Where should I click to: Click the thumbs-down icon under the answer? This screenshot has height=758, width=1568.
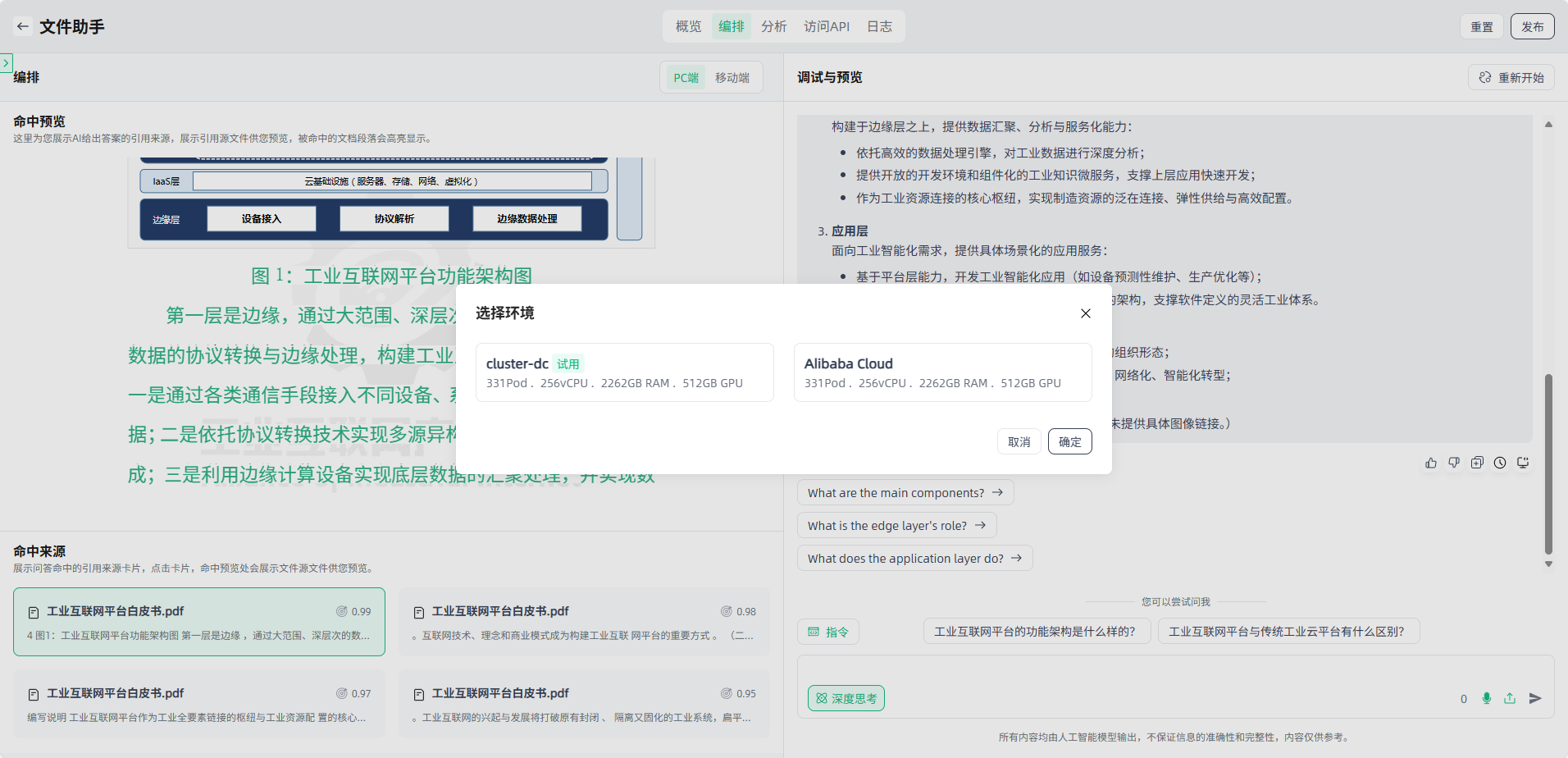(x=1454, y=463)
